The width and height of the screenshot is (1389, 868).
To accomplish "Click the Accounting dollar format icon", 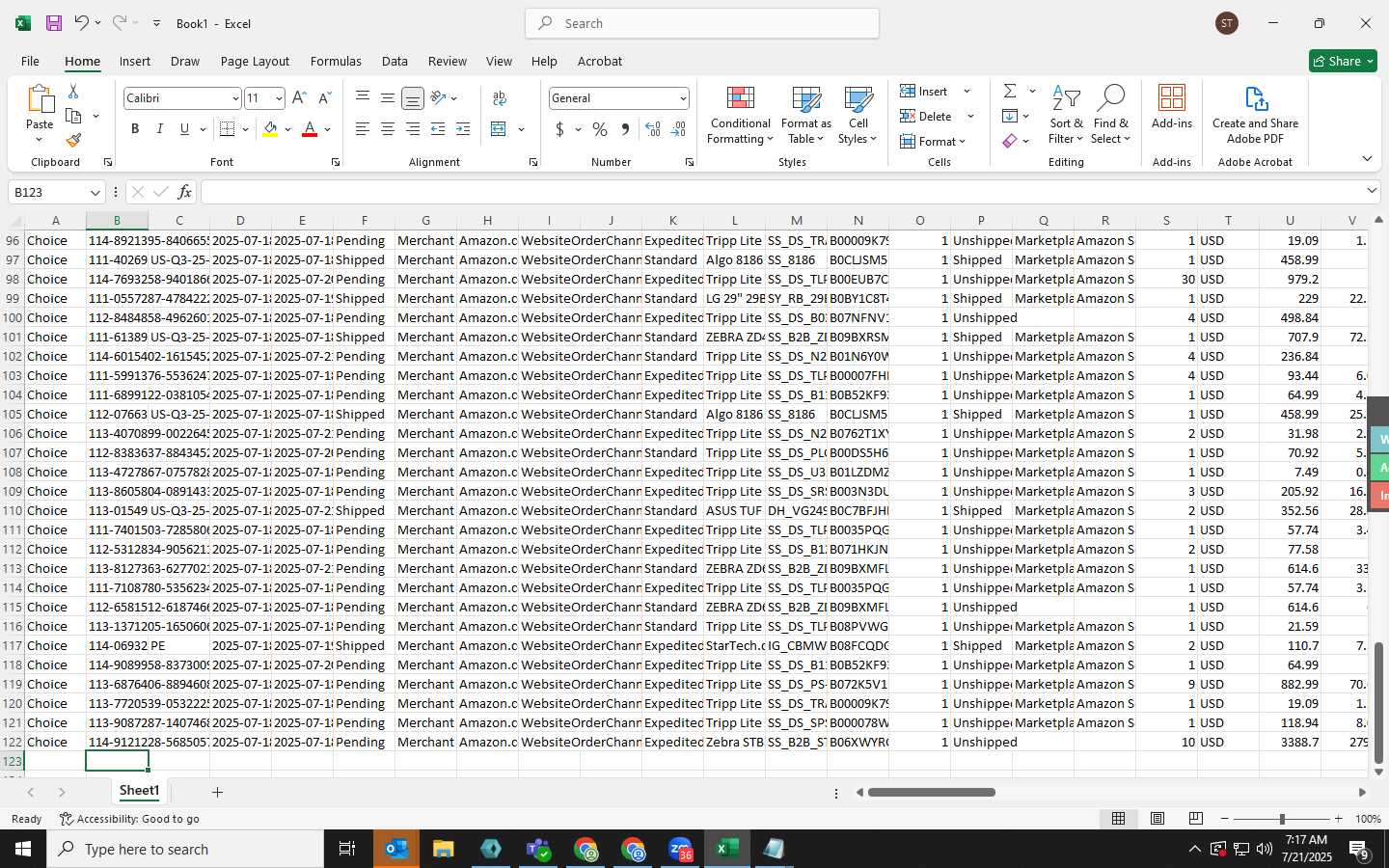I will pos(559,129).
